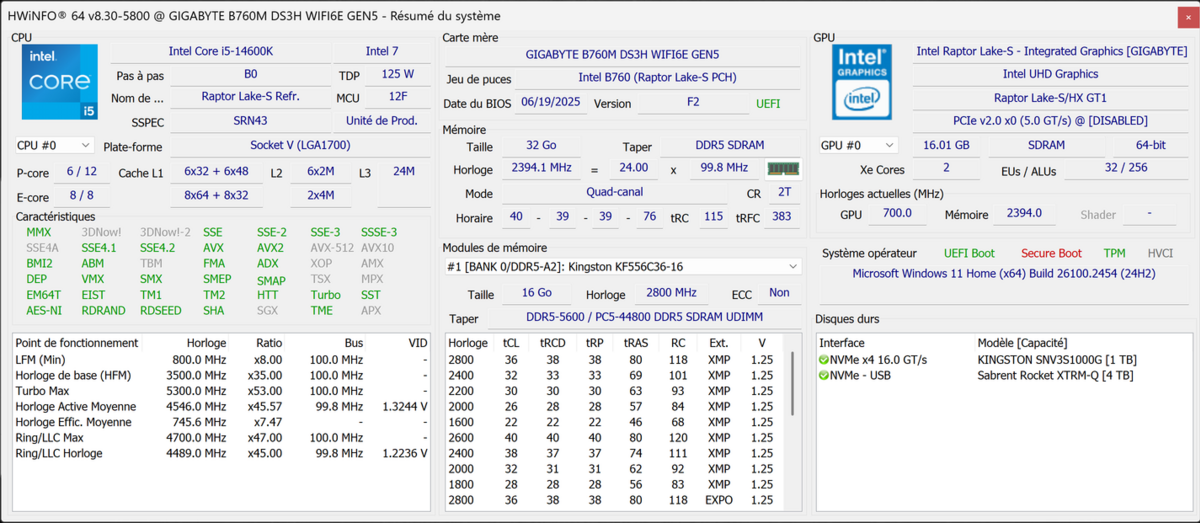Click the Microsoft Windows 11 Home operating system text
Screen dimensions: 1200x523
coord(1001,274)
